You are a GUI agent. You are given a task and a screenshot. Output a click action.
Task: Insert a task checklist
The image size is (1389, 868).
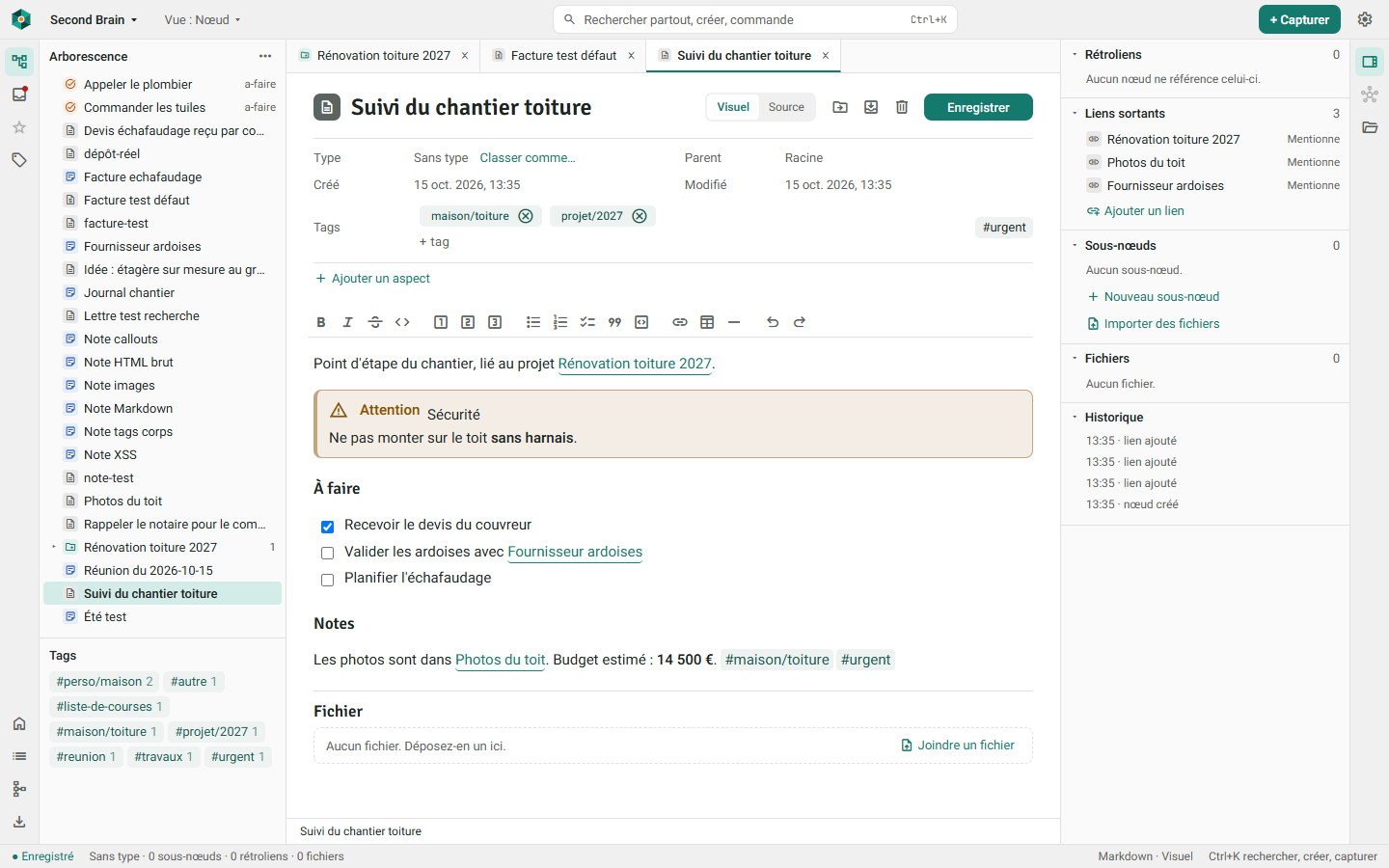pyautogui.click(x=587, y=322)
